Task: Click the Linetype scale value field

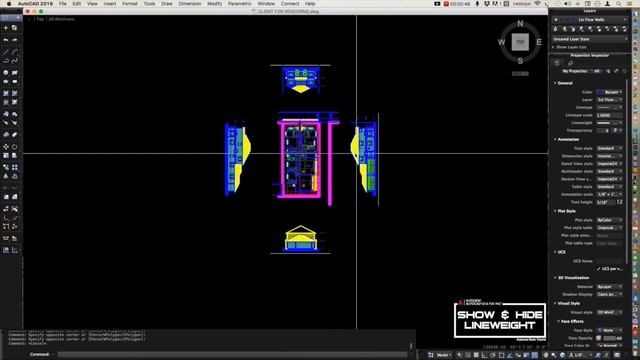Action: [609, 116]
